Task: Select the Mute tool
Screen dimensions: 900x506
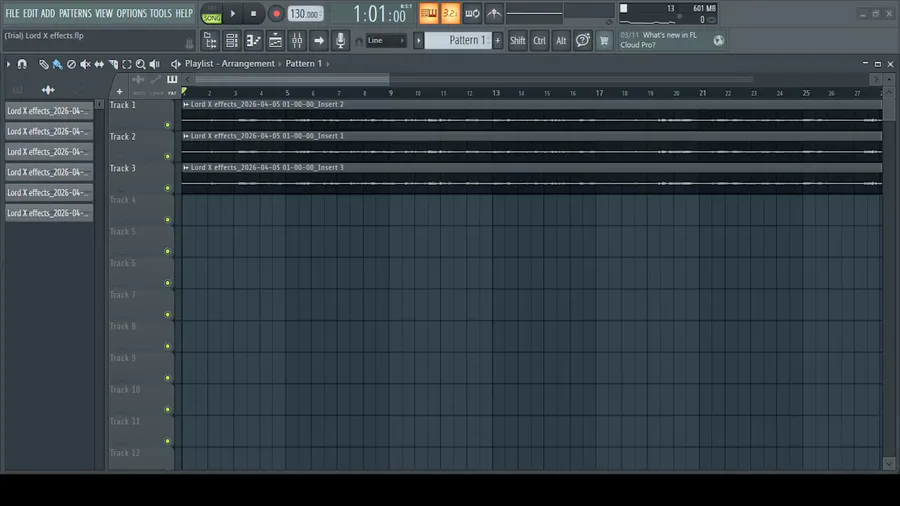Action: (85, 64)
